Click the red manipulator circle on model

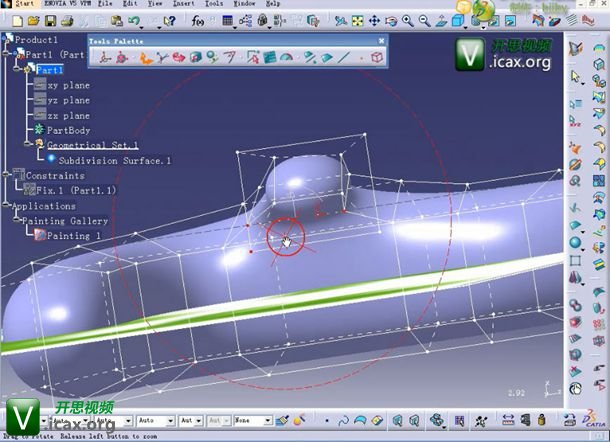tap(284, 237)
